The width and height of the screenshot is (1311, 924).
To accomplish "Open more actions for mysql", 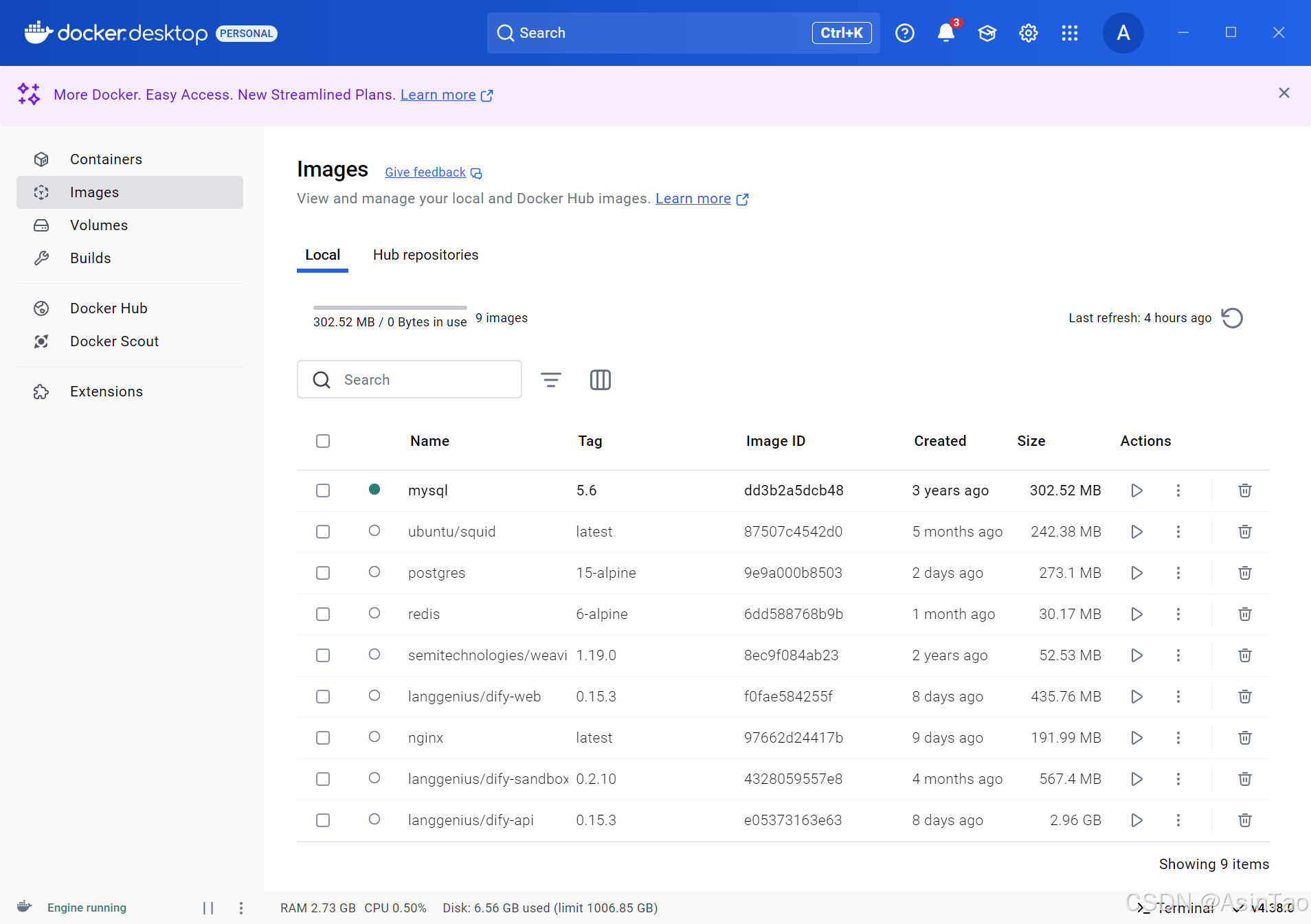I will coord(1178,491).
